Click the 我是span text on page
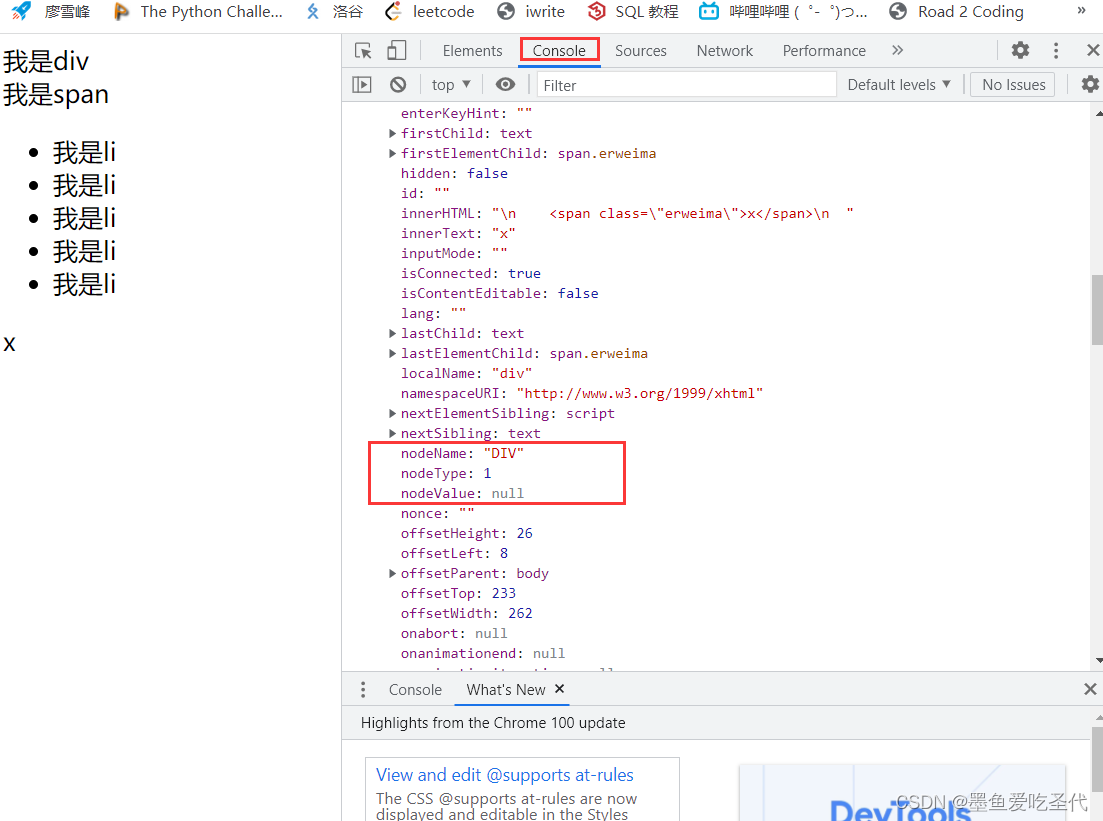This screenshot has height=821, width=1103. click(x=56, y=94)
